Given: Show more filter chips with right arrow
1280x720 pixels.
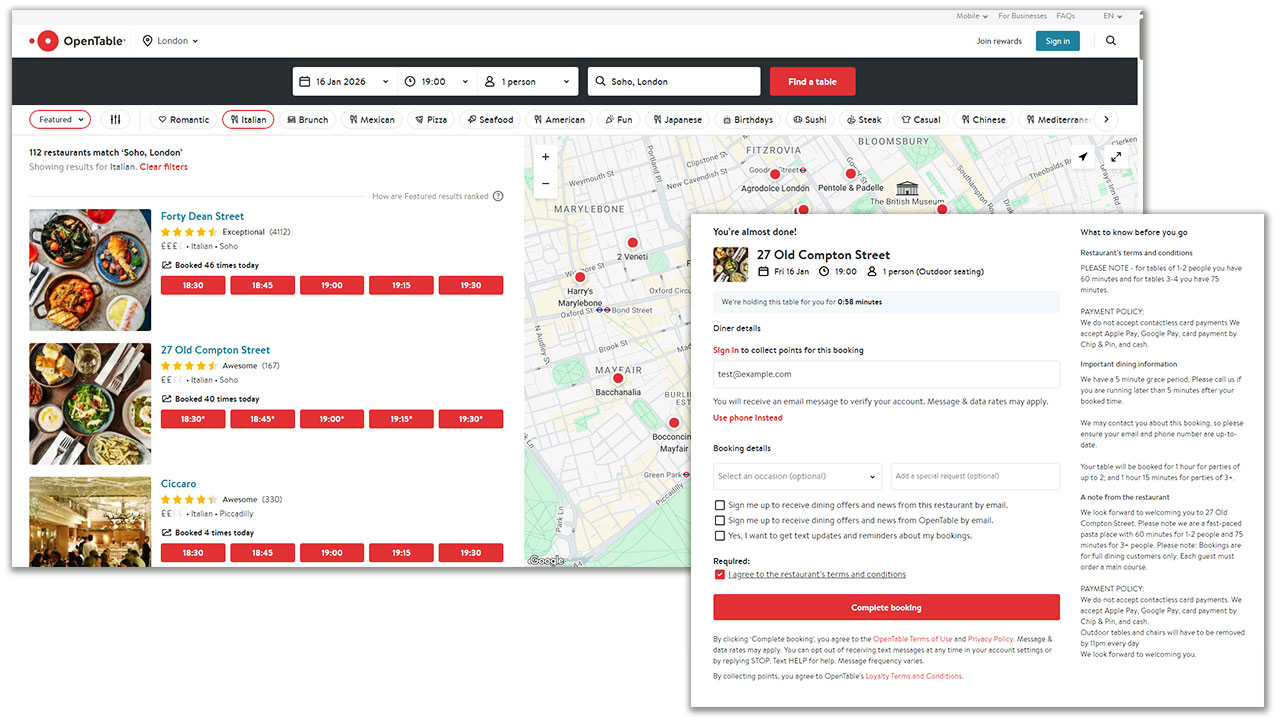Looking at the screenshot, I should pyautogui.click(x=1106, y=120).
